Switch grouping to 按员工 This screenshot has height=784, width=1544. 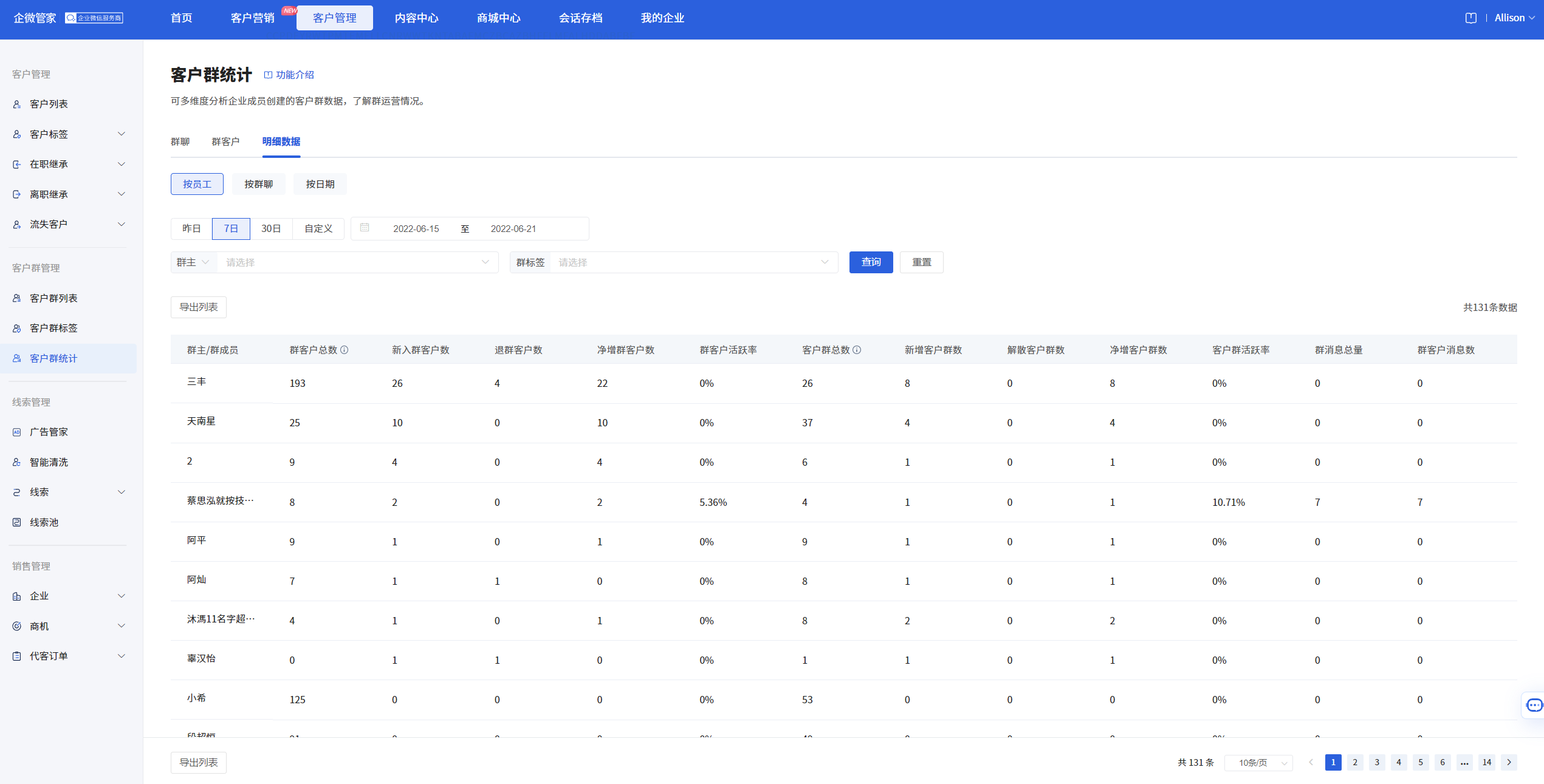(197, 184)
